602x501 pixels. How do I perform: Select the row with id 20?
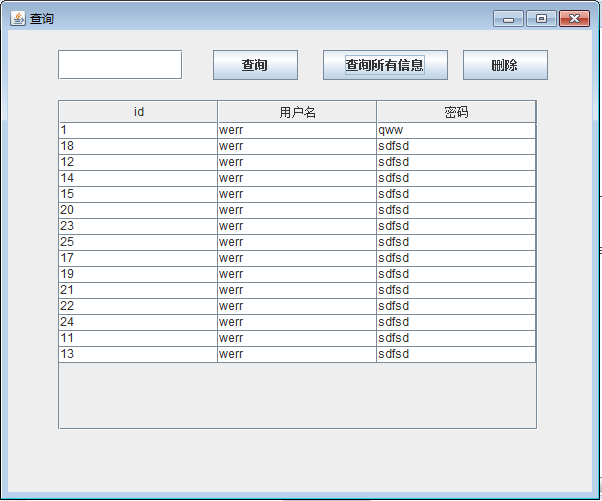pos(138,210)
